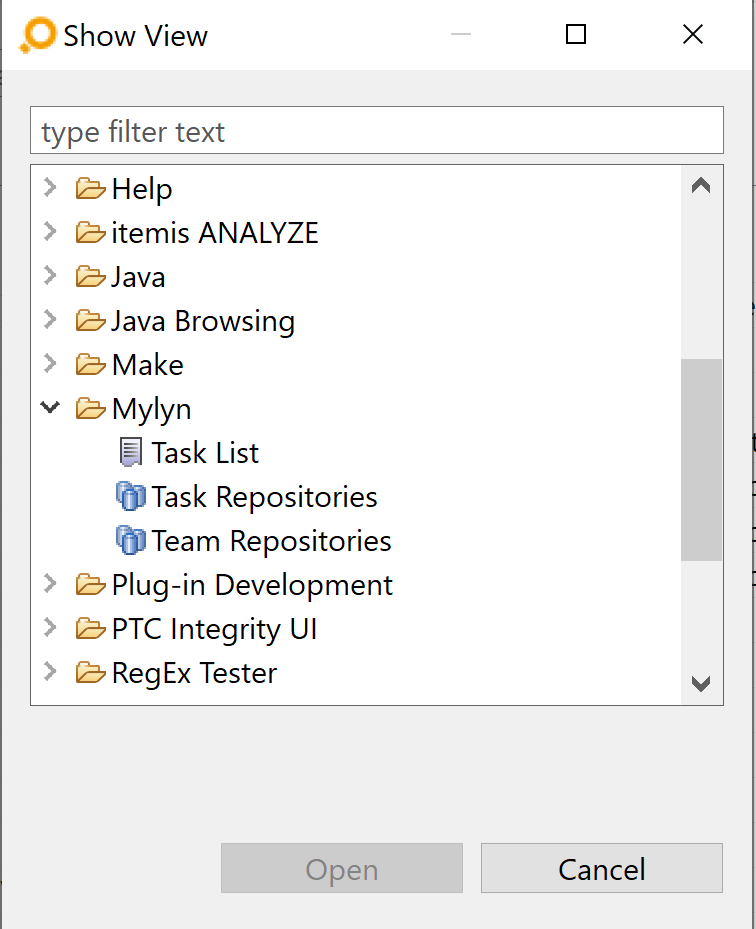756x929 pixels.
Task: Focus the type filter text field
Action: coord(377,130)
